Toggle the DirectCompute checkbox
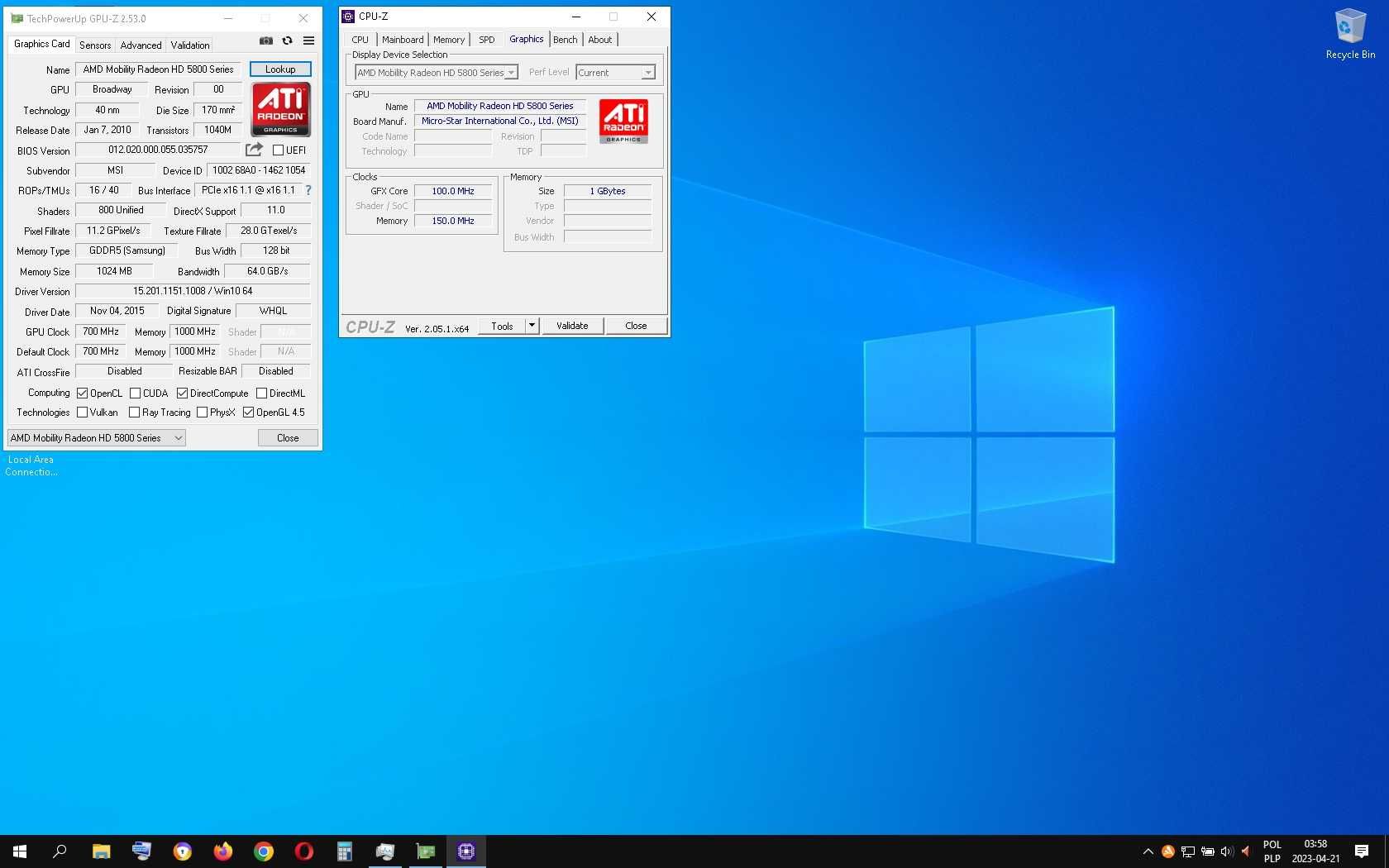The height and width of the screenshot is (868, 1389). tap(182, 393)
